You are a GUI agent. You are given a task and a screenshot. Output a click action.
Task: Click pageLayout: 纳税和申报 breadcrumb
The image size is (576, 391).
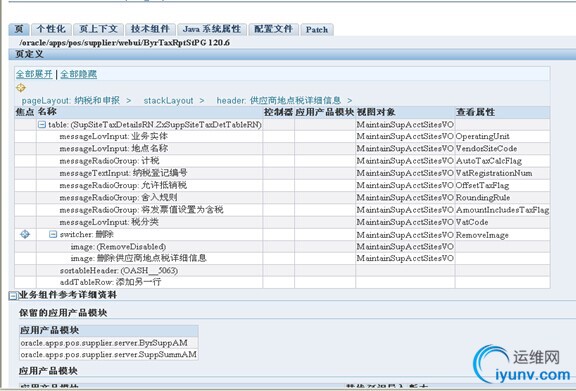[x=71, y=100]
